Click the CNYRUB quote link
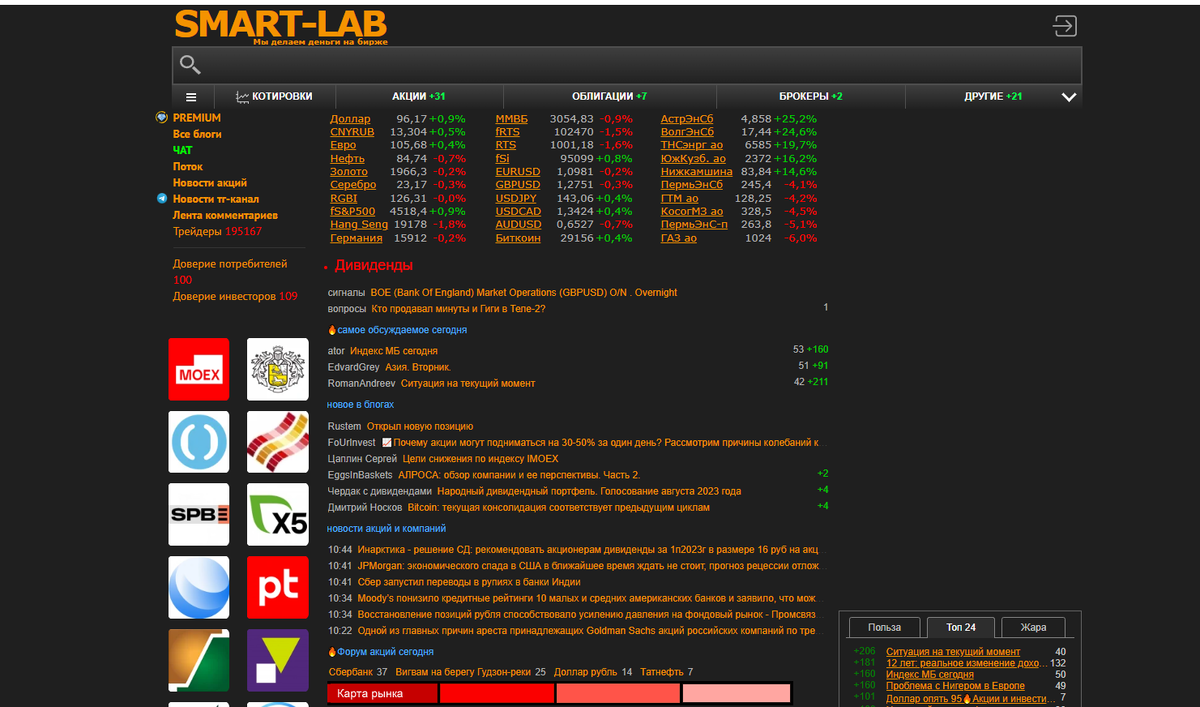The image size is (1200, 707). pyautogui.click(x=352, y=132)
